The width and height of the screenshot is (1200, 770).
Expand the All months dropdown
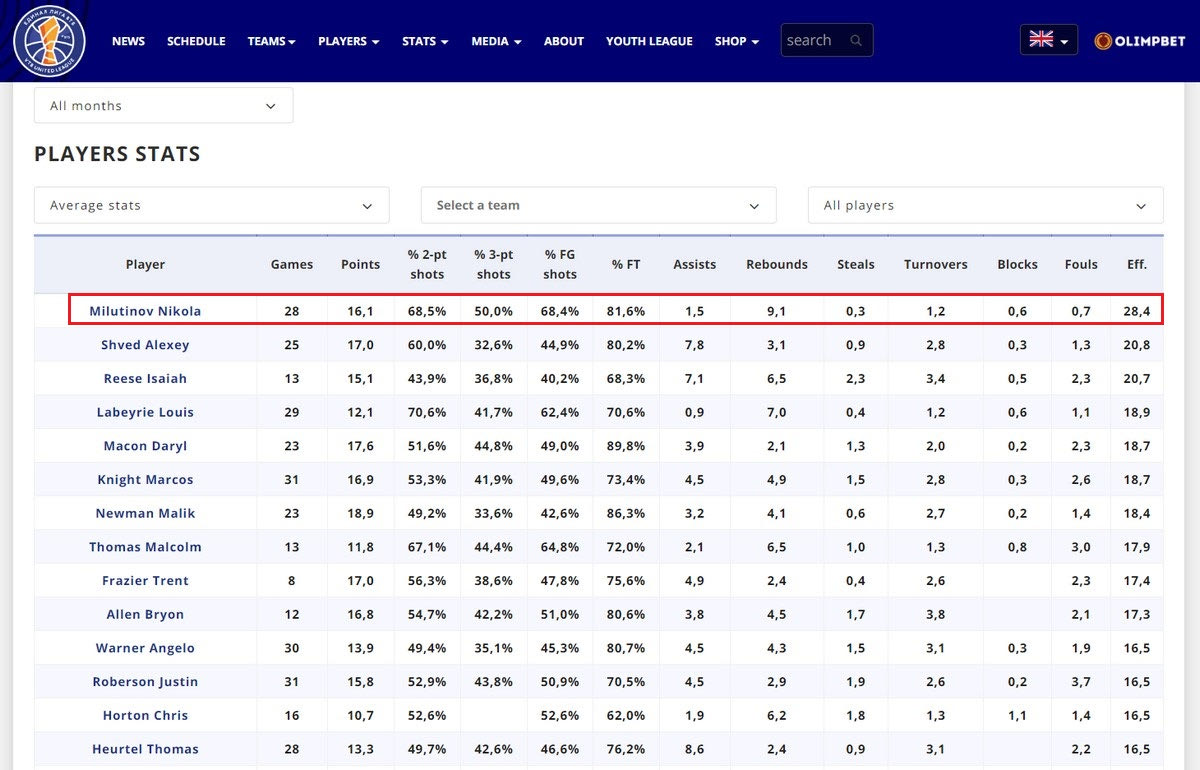(163, 106)
